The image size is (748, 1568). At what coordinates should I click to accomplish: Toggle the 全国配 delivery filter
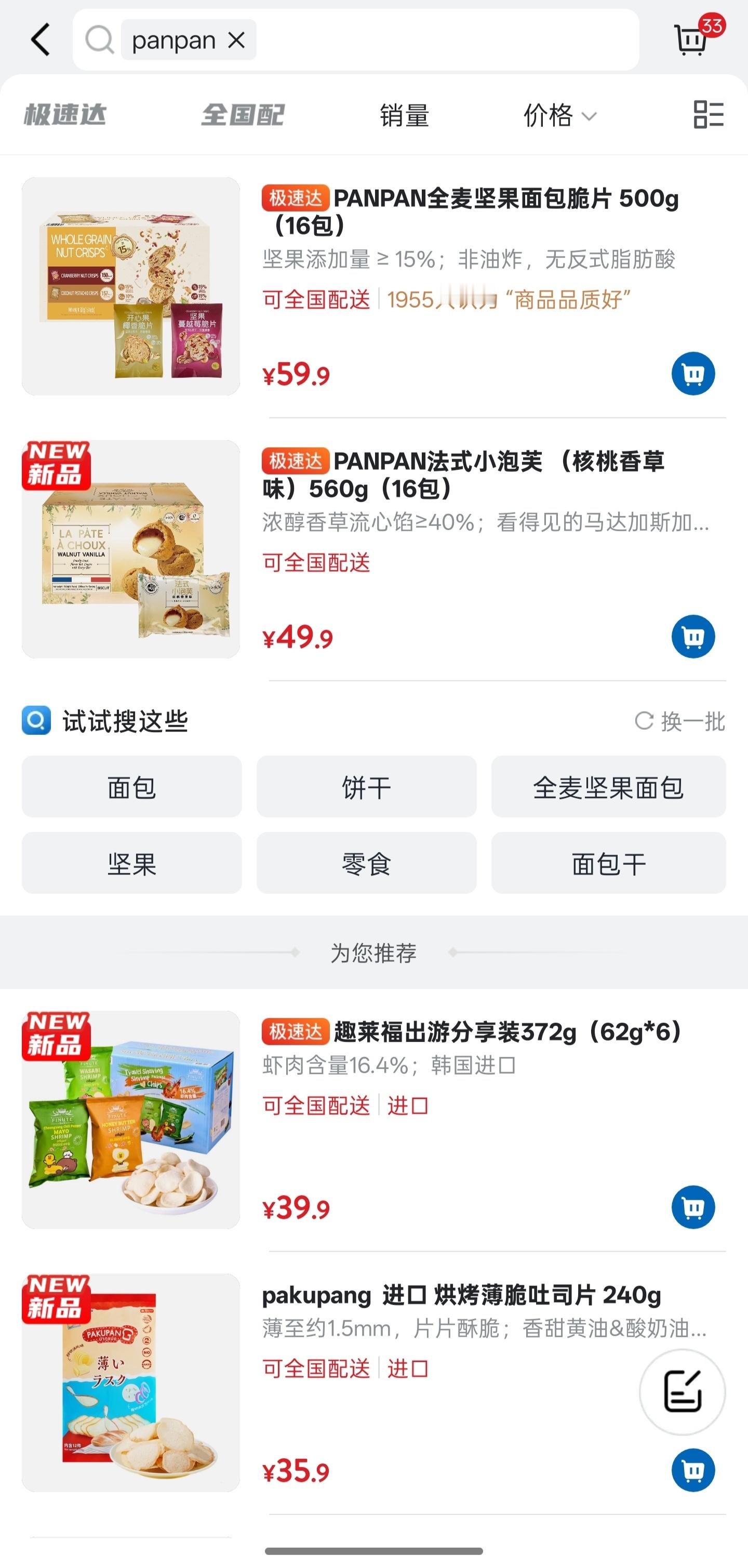pyautogui.click(x=243, y=114)
